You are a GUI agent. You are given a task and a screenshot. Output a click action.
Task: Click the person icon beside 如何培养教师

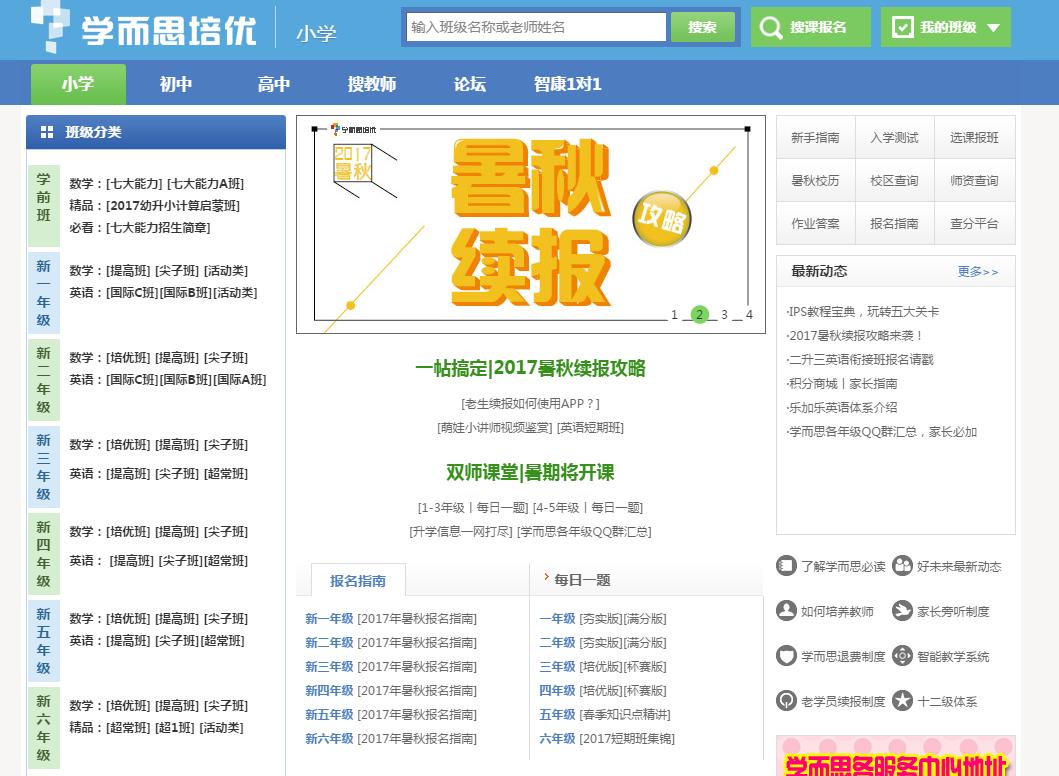(x=786, y=611)
